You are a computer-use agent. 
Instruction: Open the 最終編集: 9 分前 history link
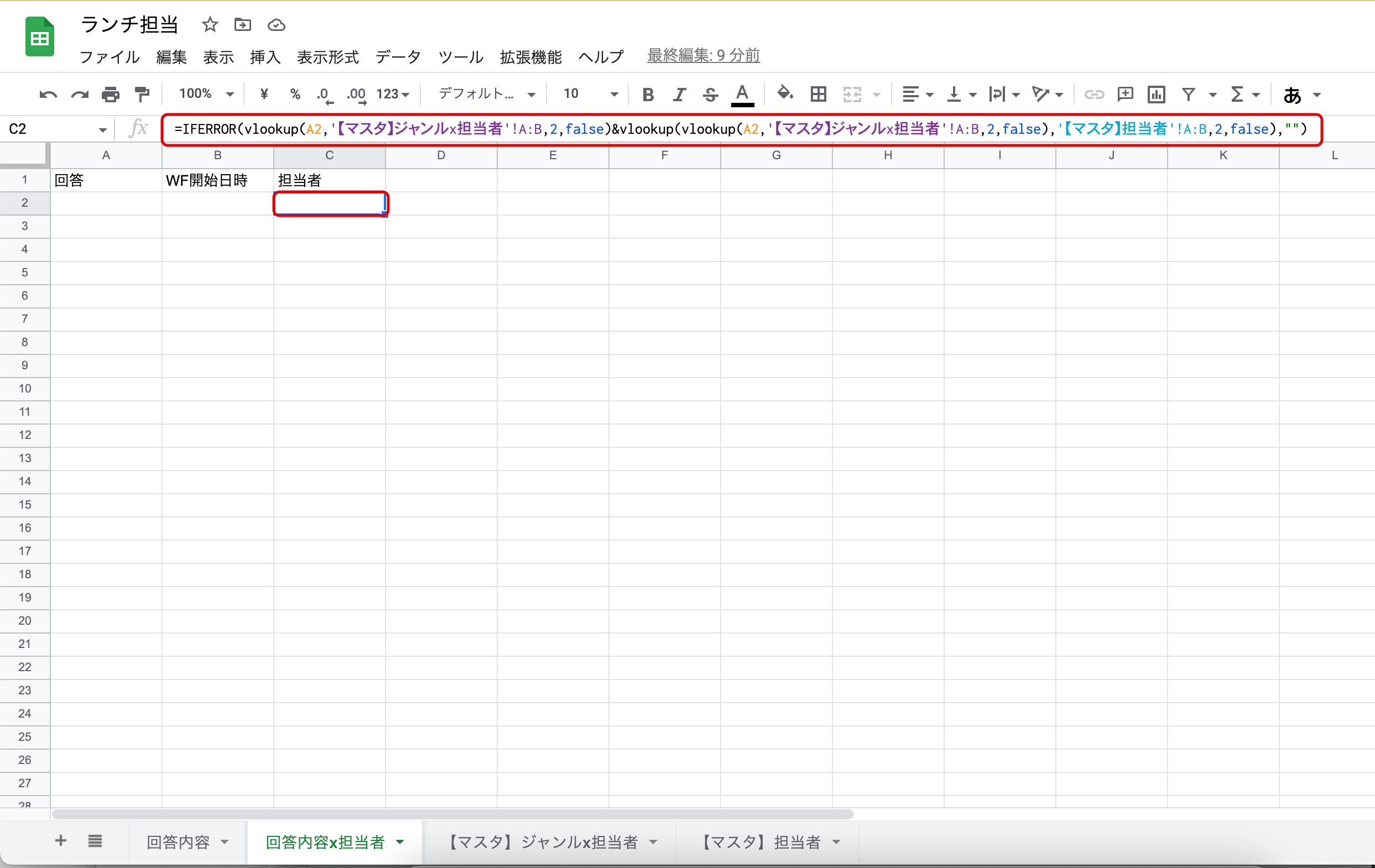point(703,55)
